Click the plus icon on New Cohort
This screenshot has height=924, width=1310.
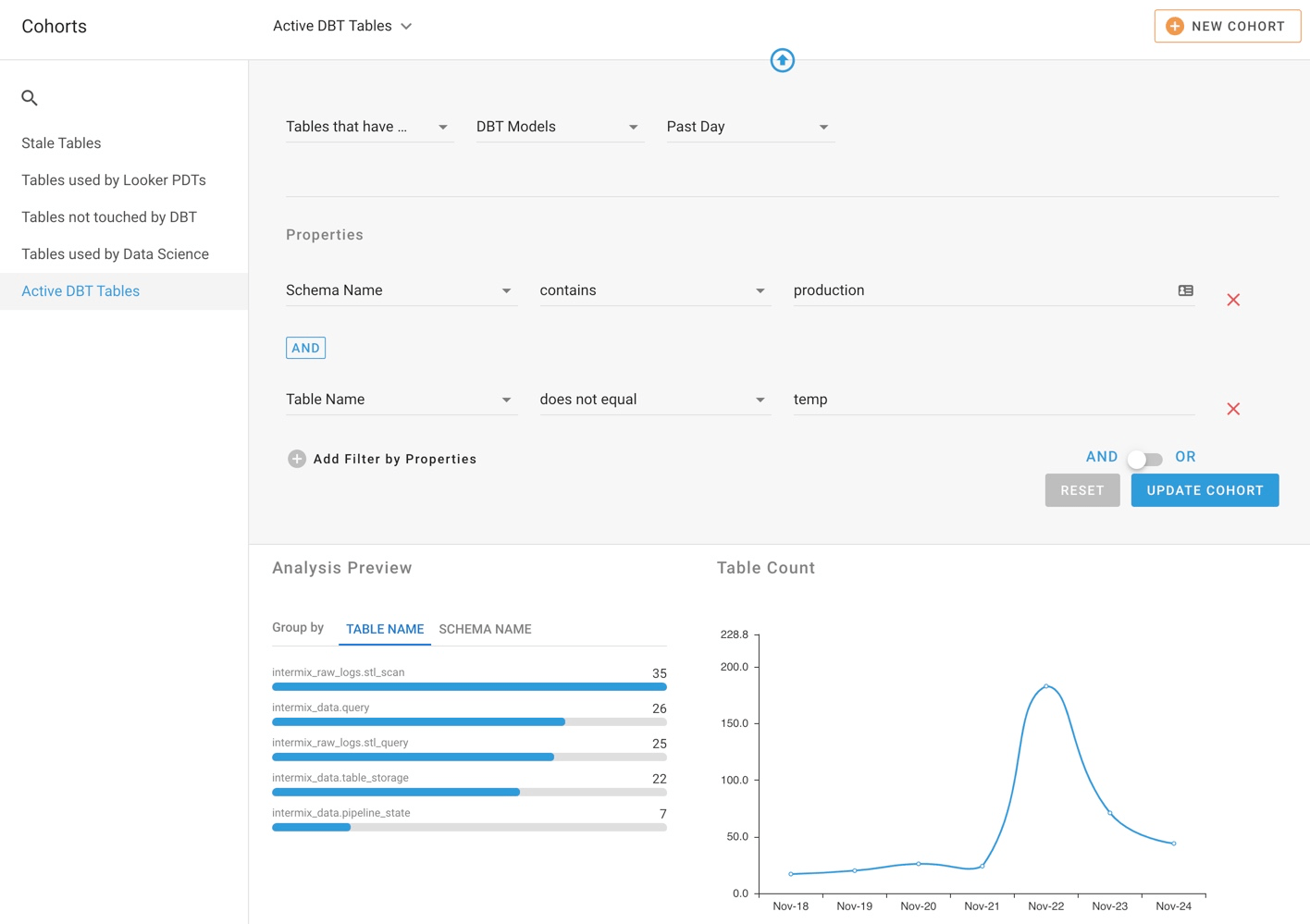click(x=1174, y=27)
